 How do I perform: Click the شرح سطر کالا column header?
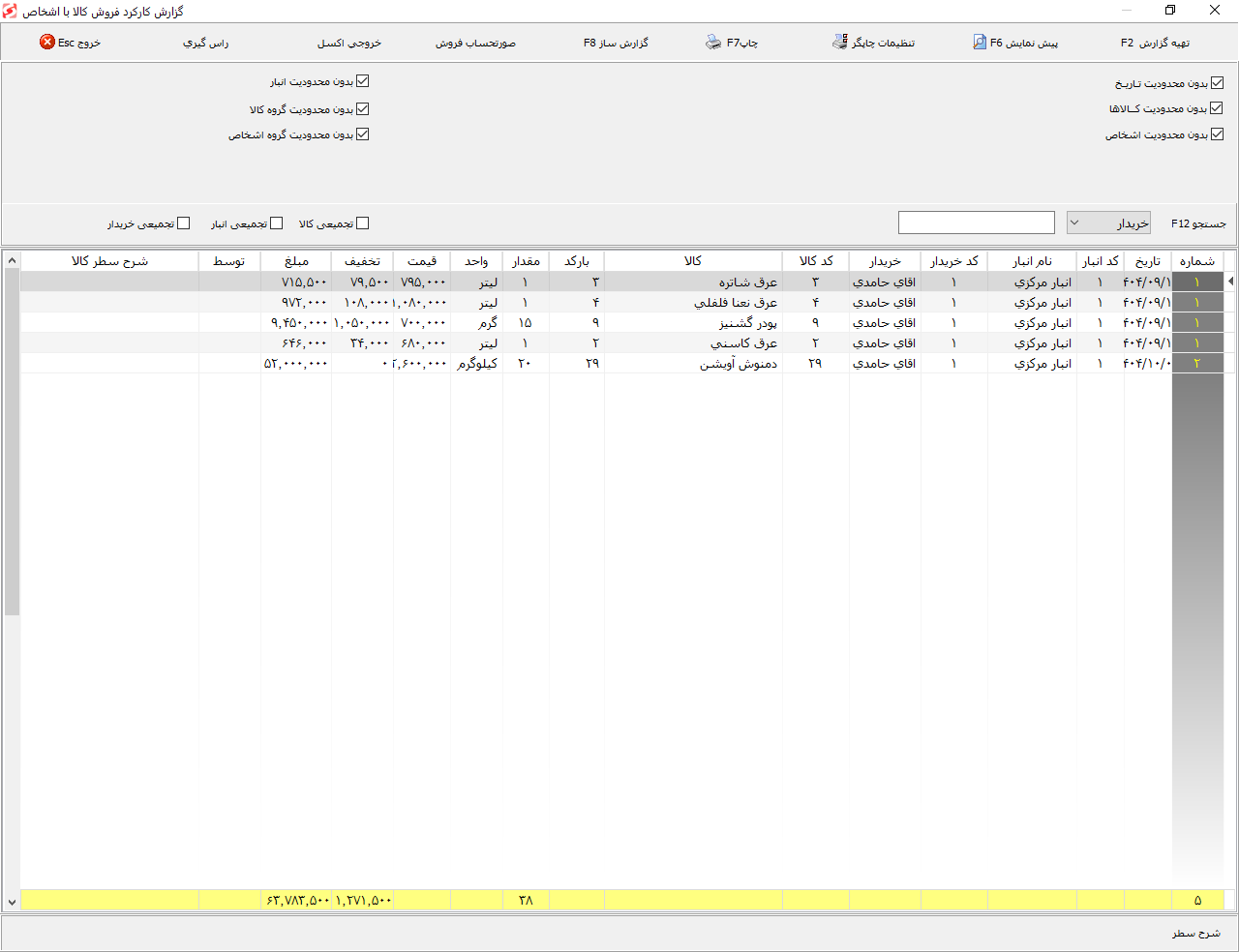pos(110,261)
